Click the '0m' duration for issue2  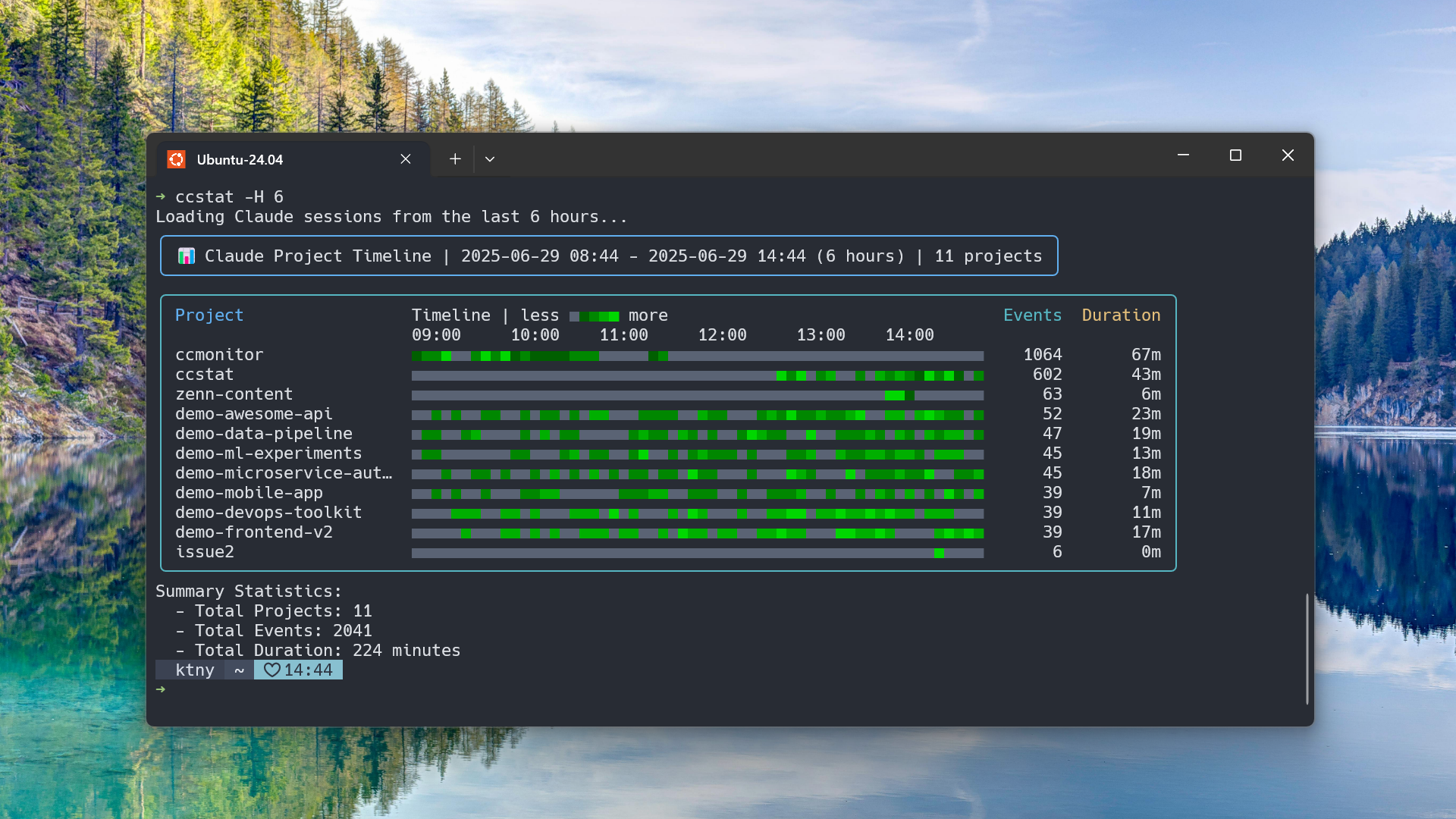1151,552
